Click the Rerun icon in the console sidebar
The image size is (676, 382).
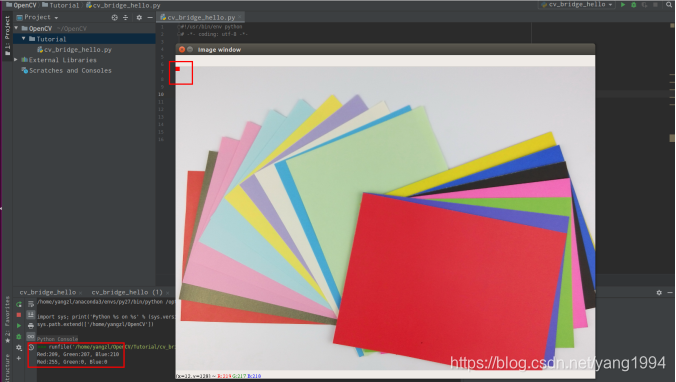(x=19, y=304)
